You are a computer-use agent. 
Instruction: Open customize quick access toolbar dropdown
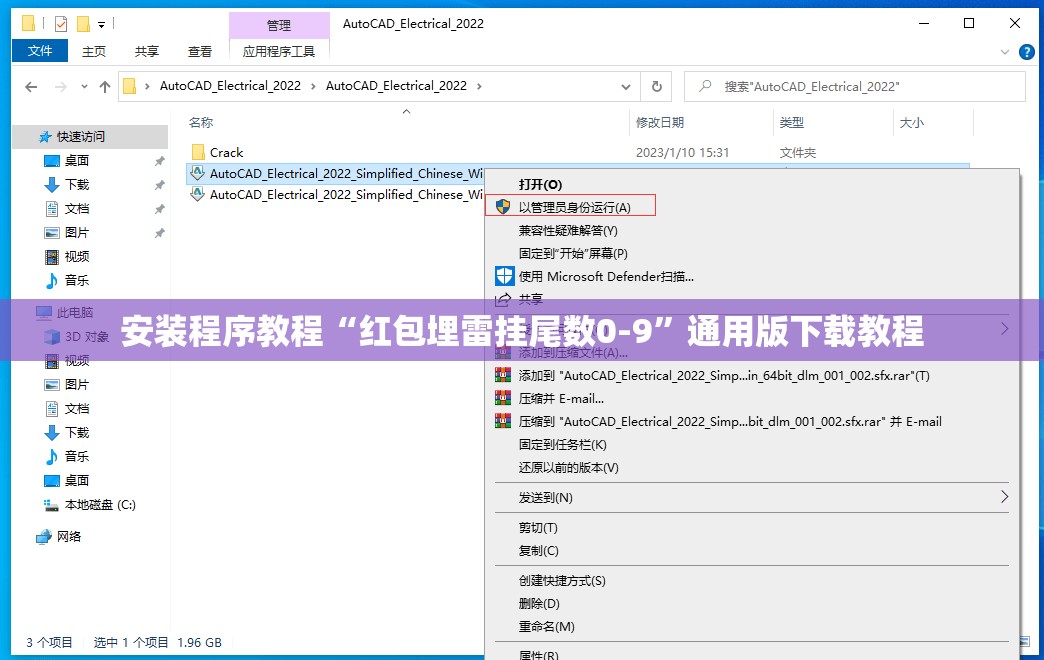101,25
